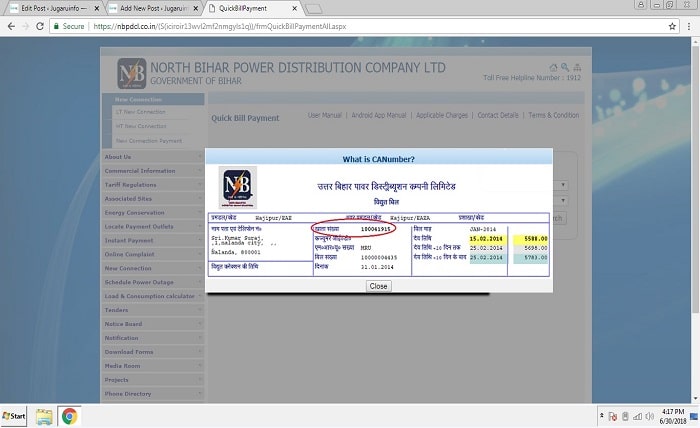The width and height of the screenshot is (700, 428).
Task: Open the Chrome three-dot menu
Action: (689, 26)
